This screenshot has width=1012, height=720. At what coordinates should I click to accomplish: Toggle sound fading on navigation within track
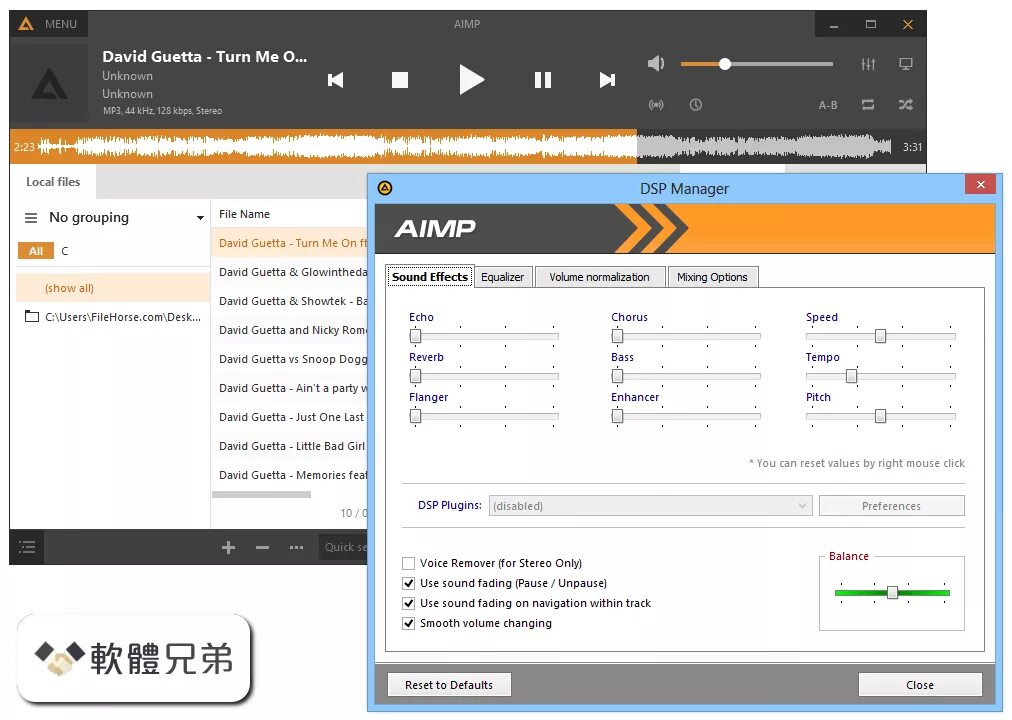tap(409, 603)
